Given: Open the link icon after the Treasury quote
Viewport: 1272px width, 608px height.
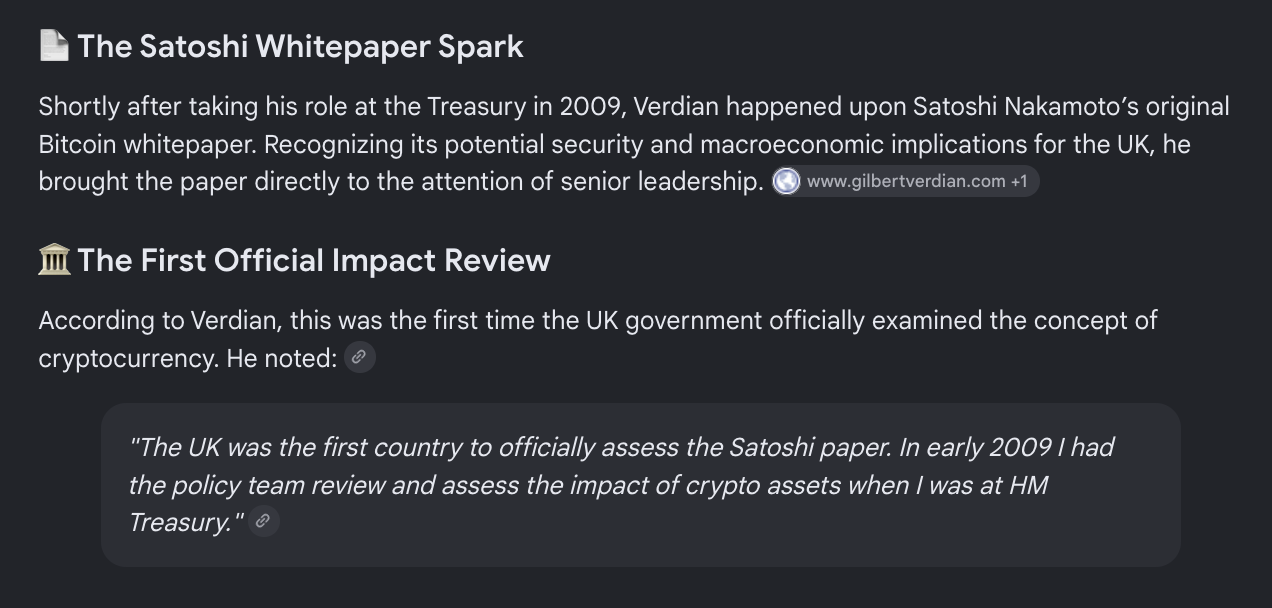Looking at the screenshot, I should [263, 521].
